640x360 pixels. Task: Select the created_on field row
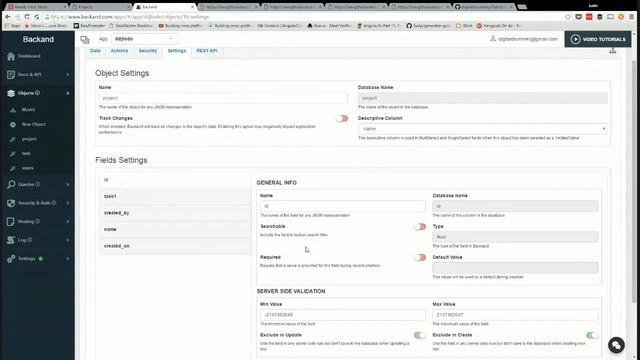pyautogui.click(x=176, y=246)
